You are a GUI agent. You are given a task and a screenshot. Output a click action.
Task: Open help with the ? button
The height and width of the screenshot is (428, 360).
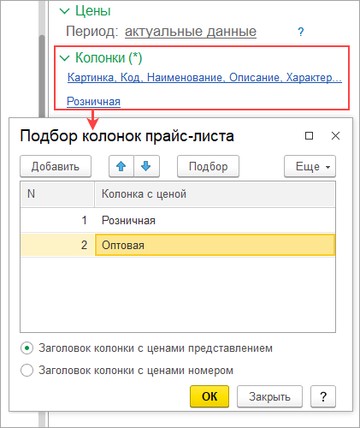point(323,396)
